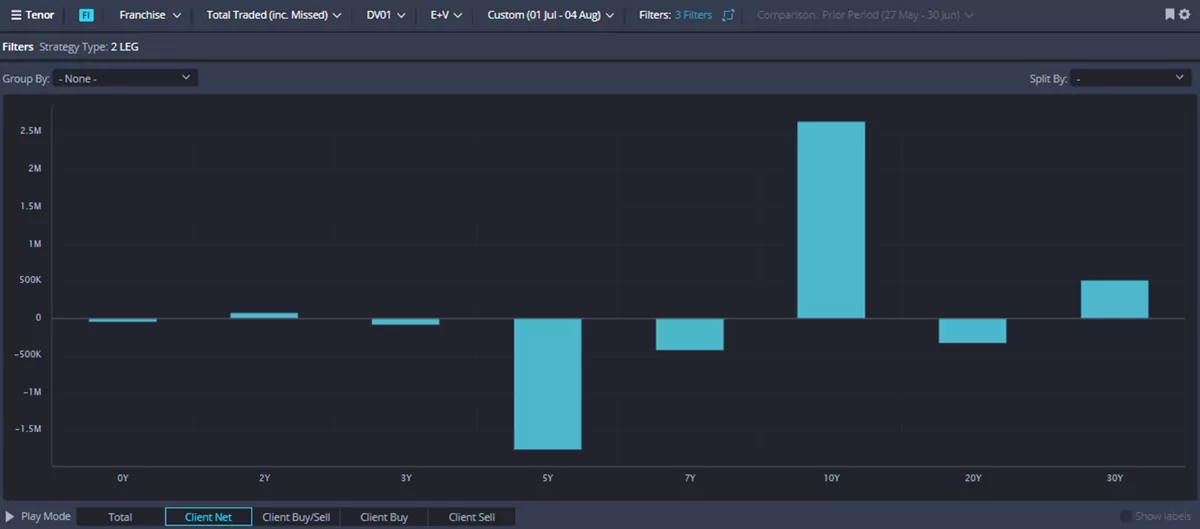Switch to the Client Buy tab
1200x529 pixels.
point(384,517)
